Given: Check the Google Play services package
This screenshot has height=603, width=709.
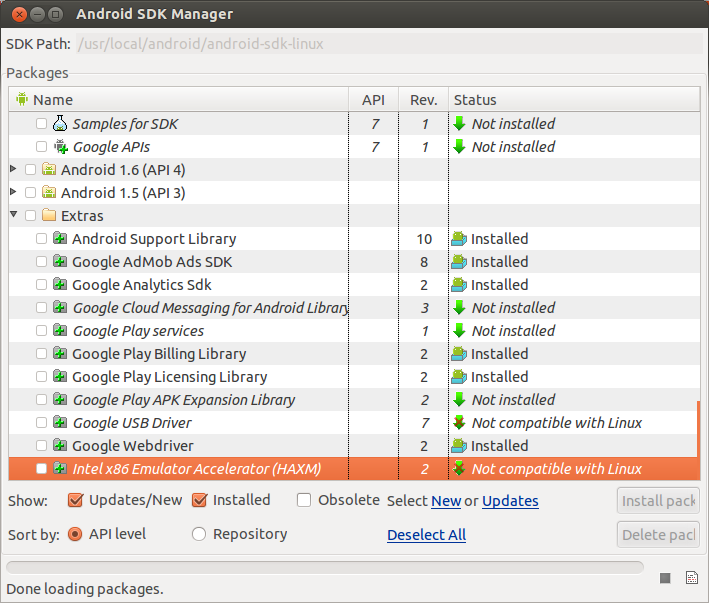Looking at the screenshot, I should pos(41,331).
